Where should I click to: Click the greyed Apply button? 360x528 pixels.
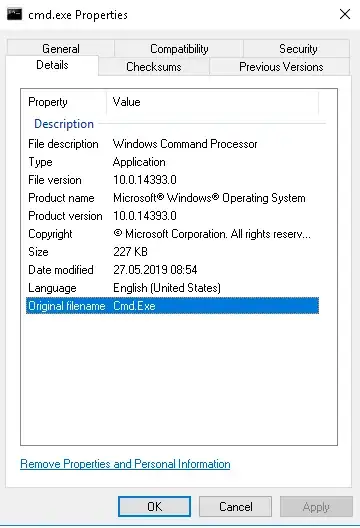(x=316, y=506)
